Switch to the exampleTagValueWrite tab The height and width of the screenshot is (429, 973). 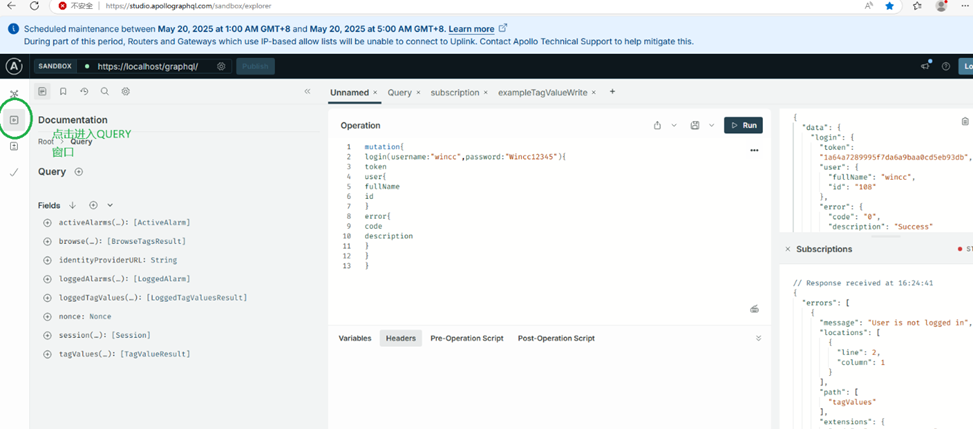click(x=543, y=92)
